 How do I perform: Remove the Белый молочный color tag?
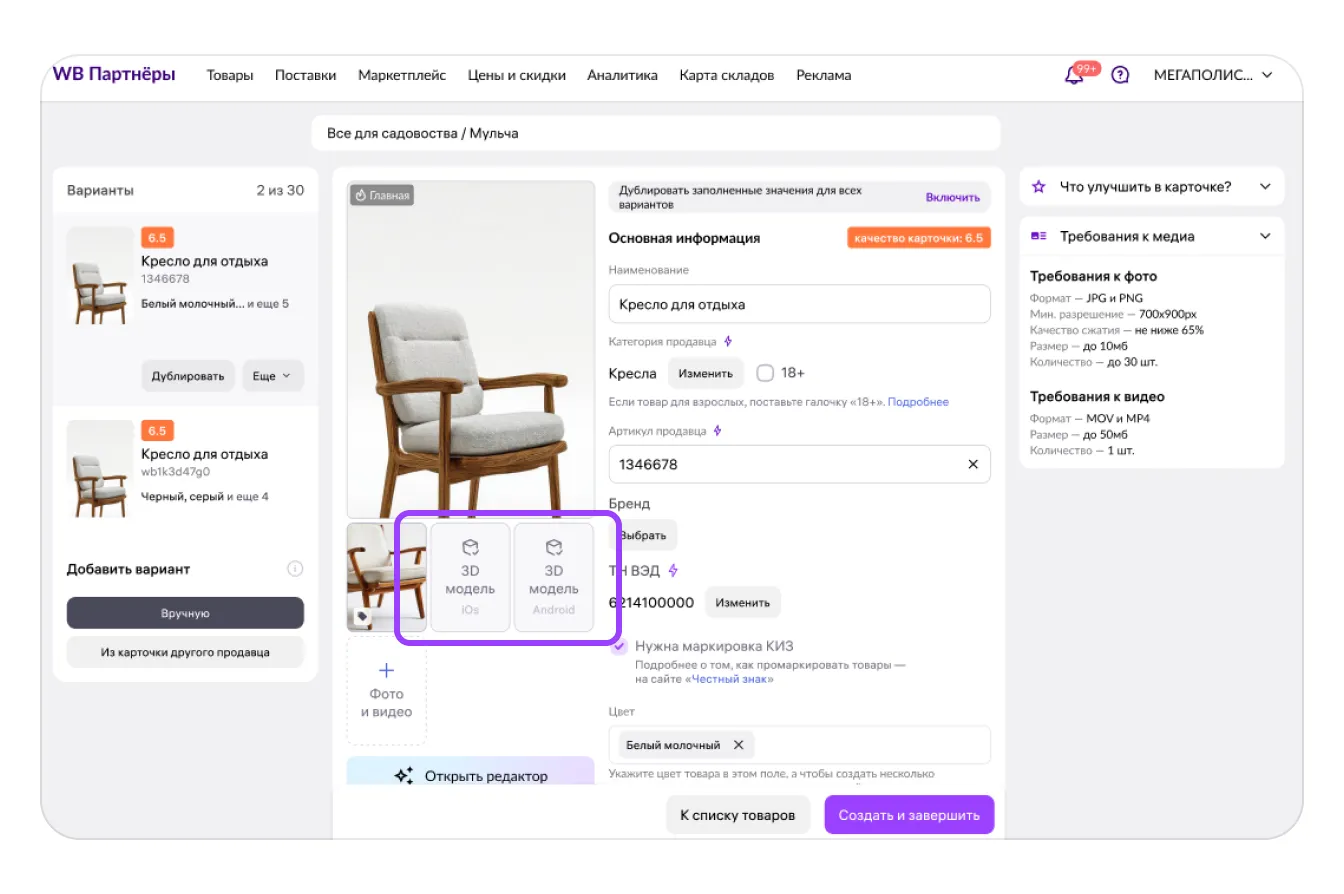[x=739, y=745]
